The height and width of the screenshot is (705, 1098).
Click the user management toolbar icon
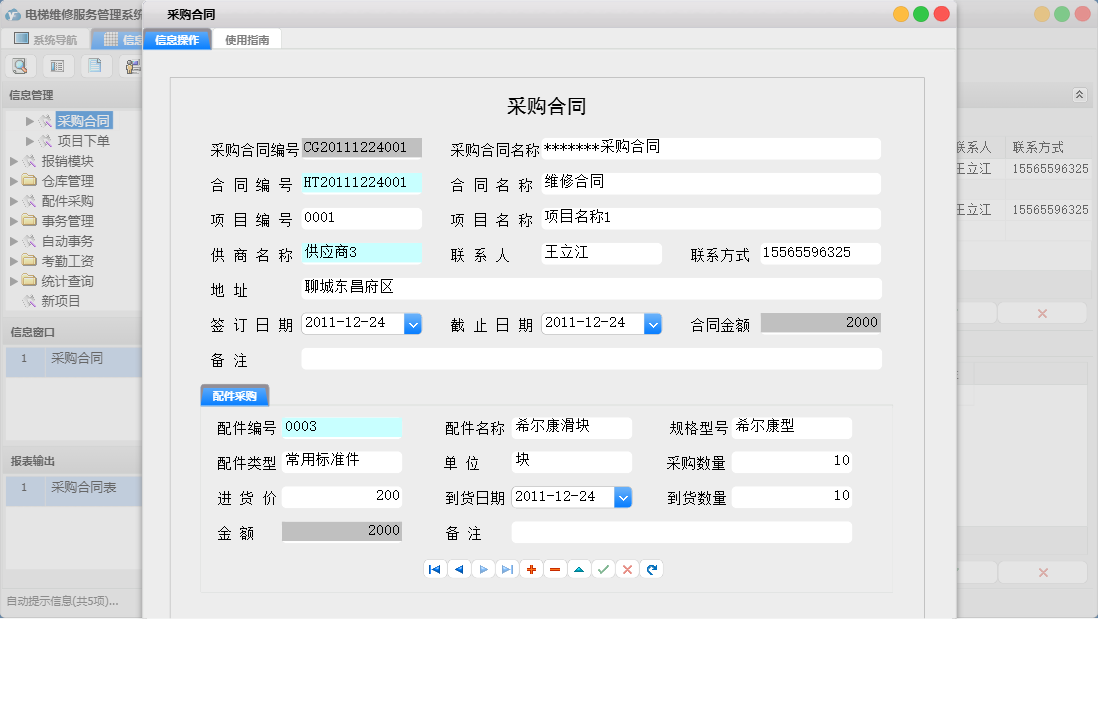[x=132, y=65]
